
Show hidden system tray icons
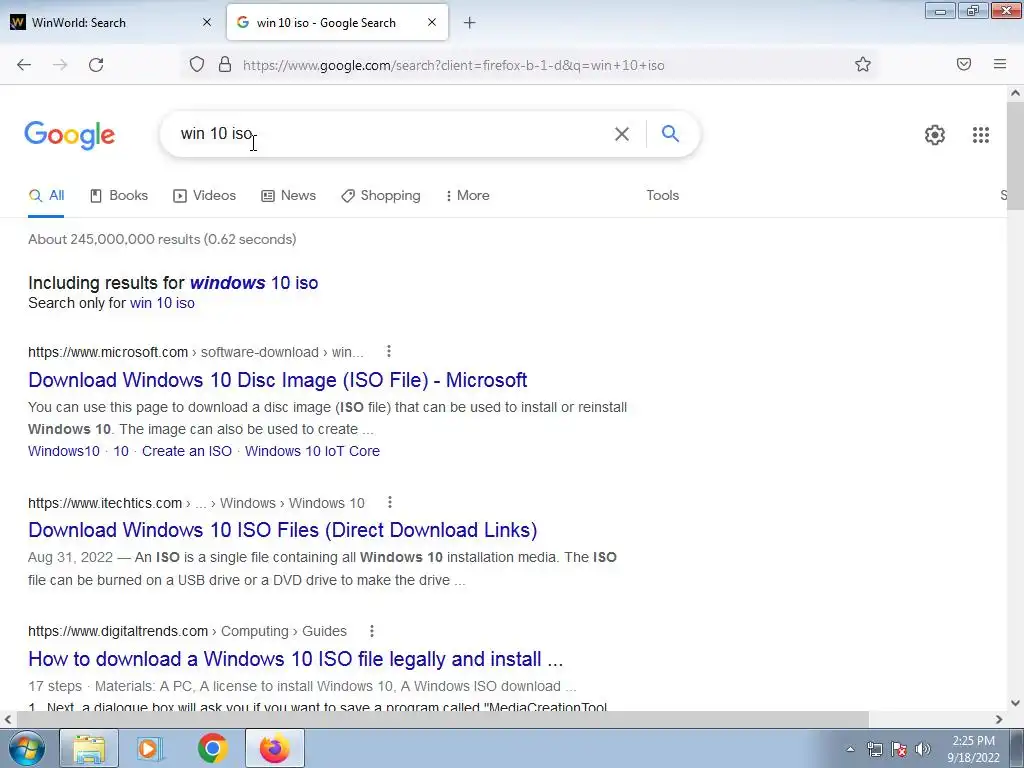point(850,749)
